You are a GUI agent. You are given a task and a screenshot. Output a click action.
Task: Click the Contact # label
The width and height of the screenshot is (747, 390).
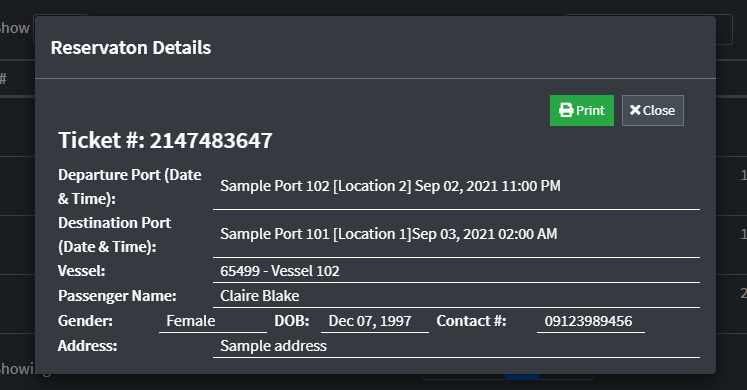pyautogui.click(x=471, y=321)
